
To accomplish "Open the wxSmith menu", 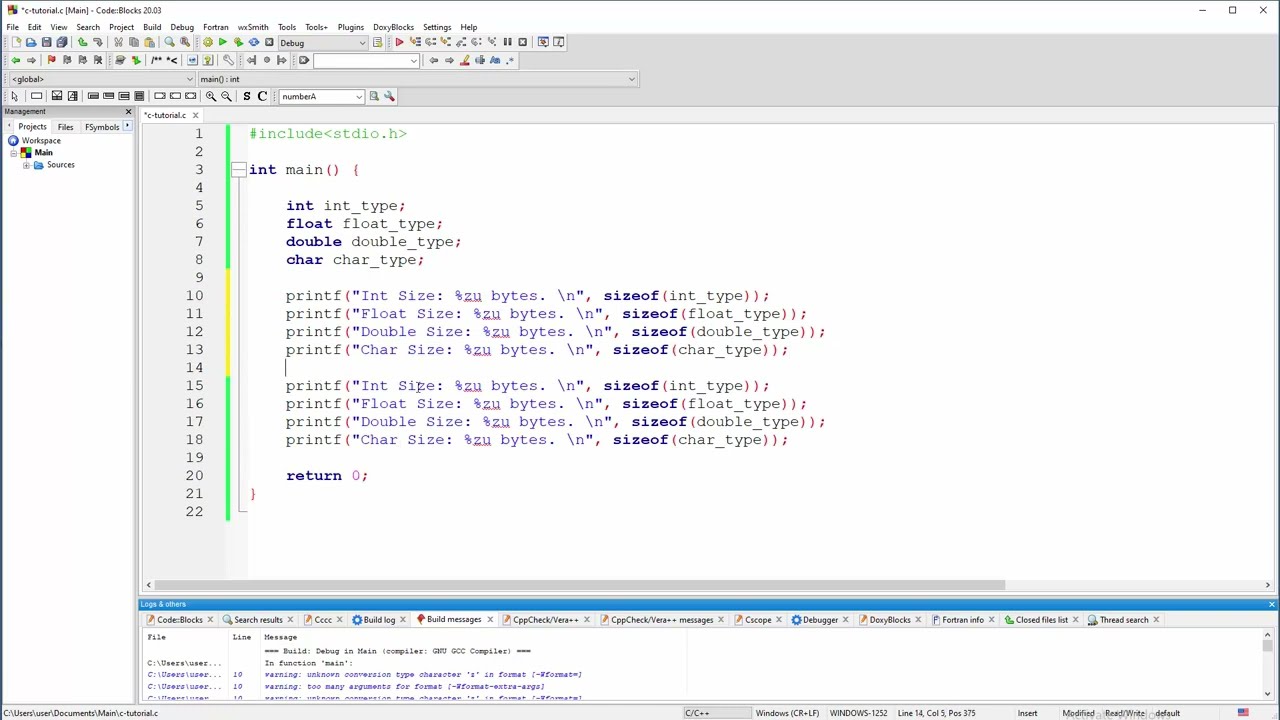I will click(x=253, y=27).
